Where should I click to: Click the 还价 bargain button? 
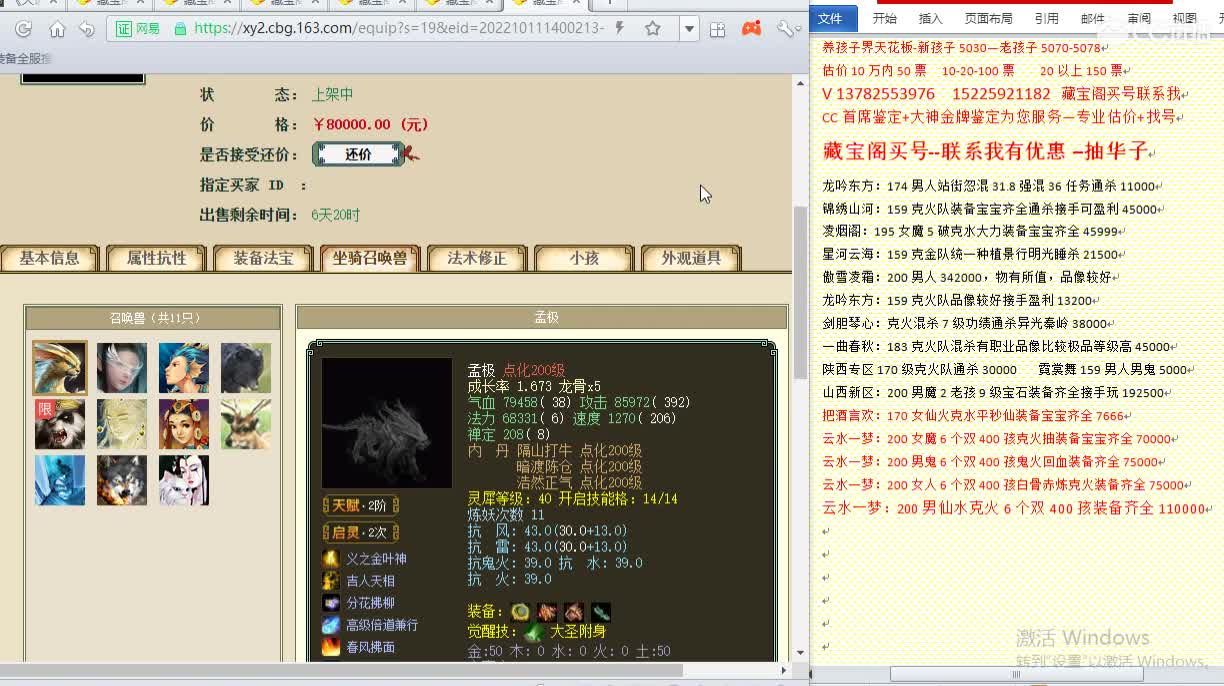[359, 154]
